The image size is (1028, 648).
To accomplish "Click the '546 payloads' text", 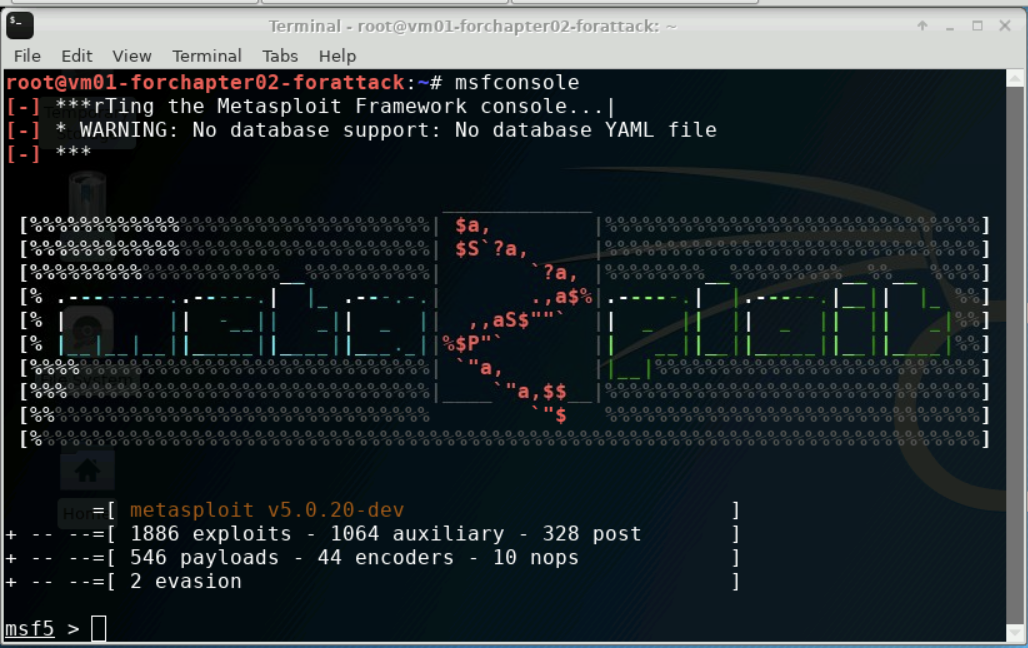I will [204, 557].
